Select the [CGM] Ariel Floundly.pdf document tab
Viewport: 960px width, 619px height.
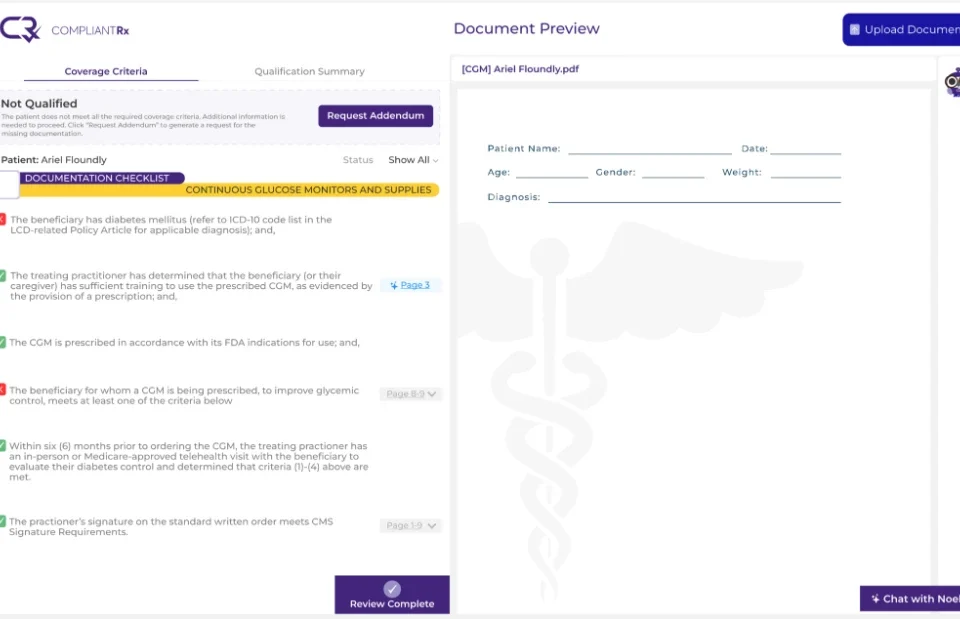pos(520,69)
